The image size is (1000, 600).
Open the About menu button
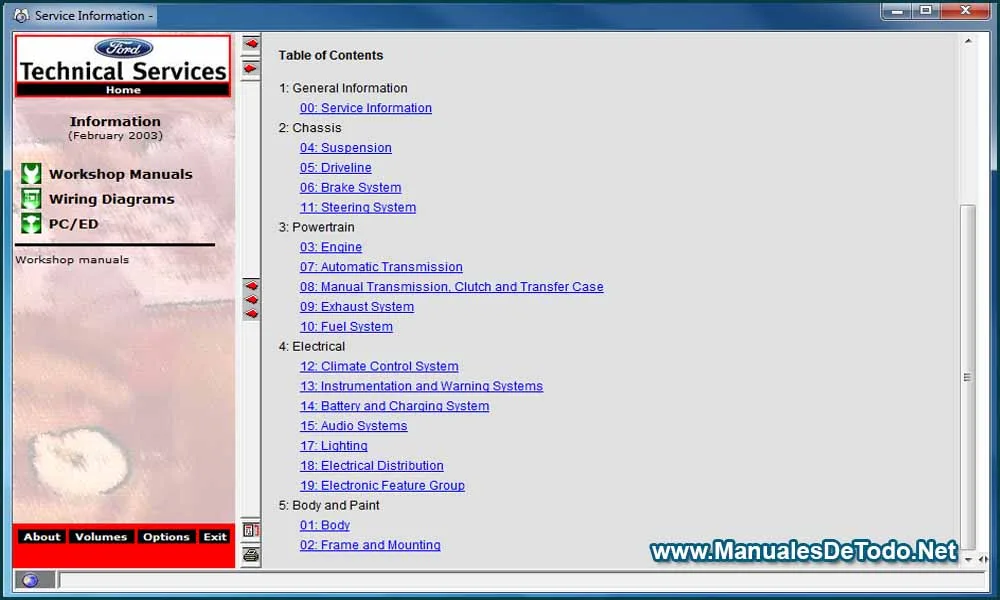point(42,537)
